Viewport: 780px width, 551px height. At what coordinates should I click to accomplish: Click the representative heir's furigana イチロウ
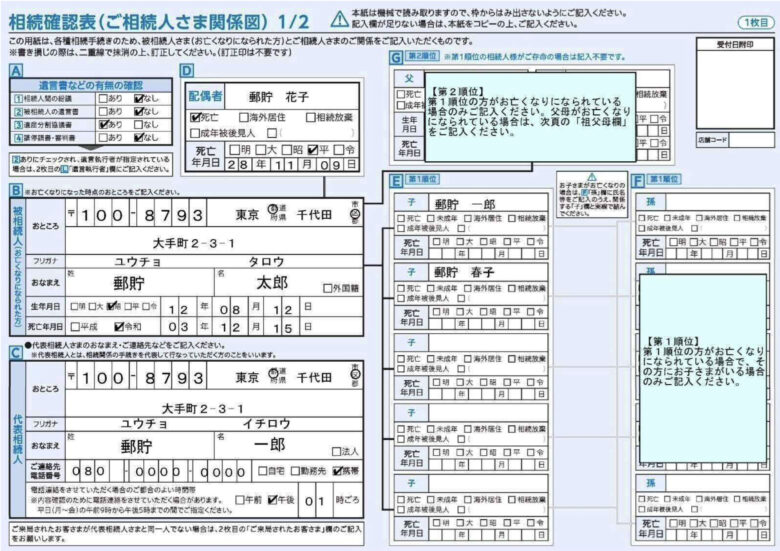coord(267,424)
